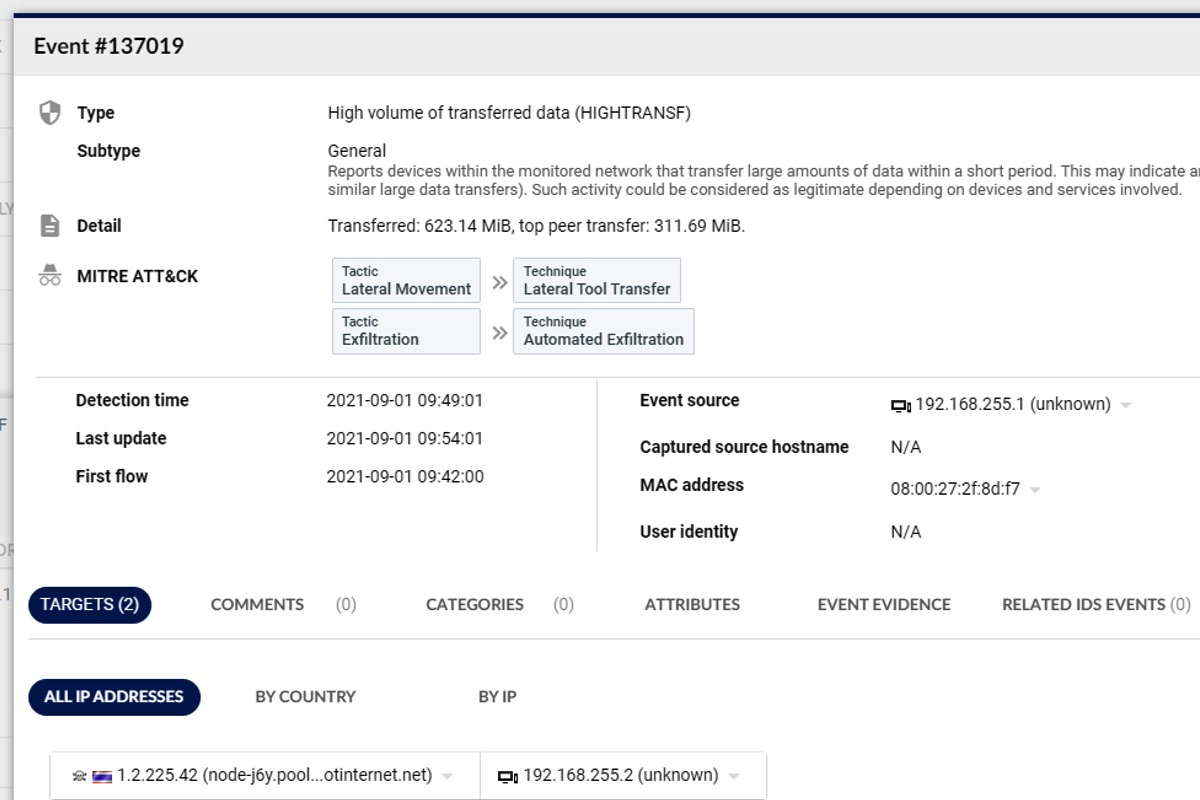This screenshot has height=800, width=1200.
Task: Click the Lateral Tool Transfer technique
Action: coord(597,281)
